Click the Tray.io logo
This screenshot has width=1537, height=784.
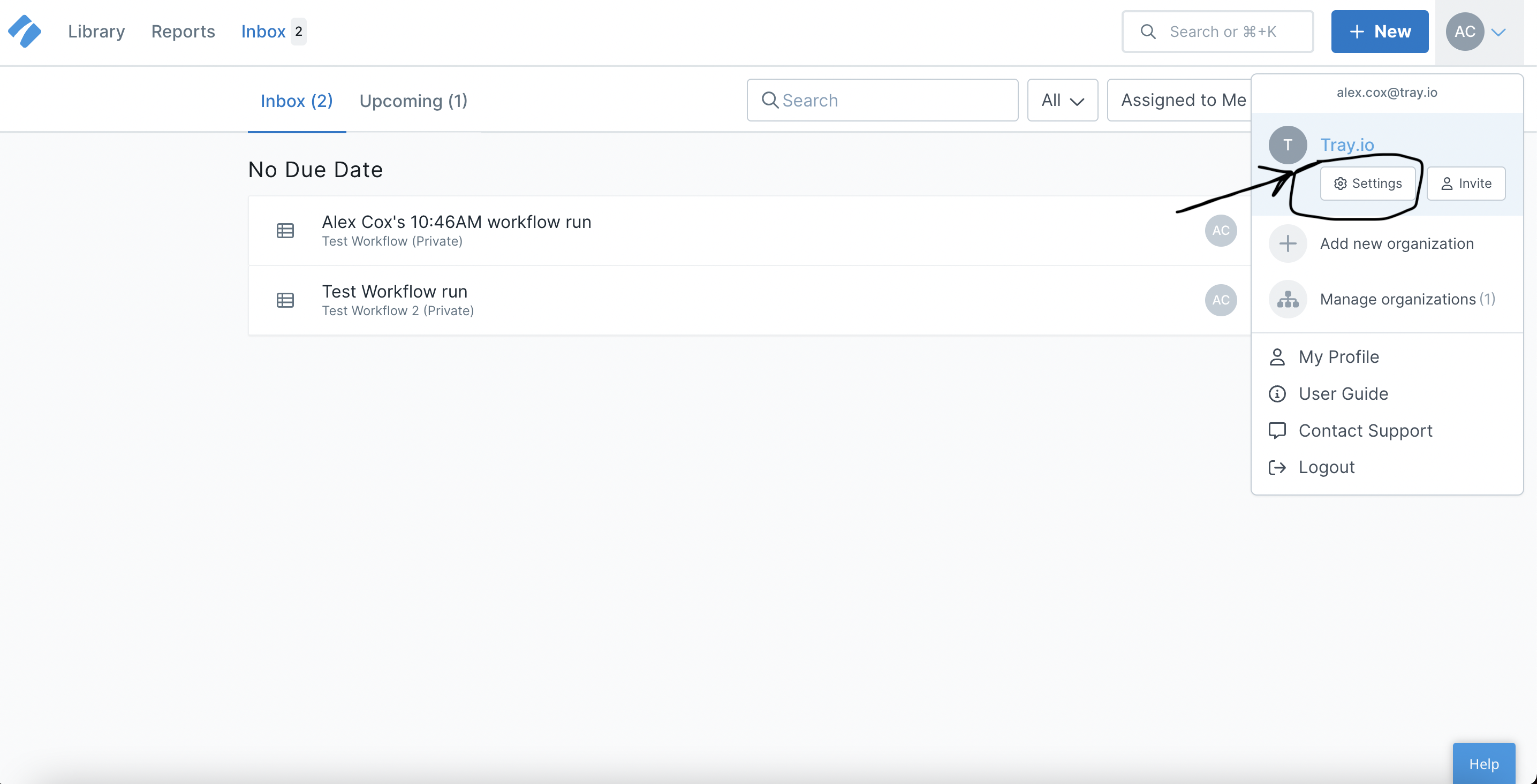point(25,31)
